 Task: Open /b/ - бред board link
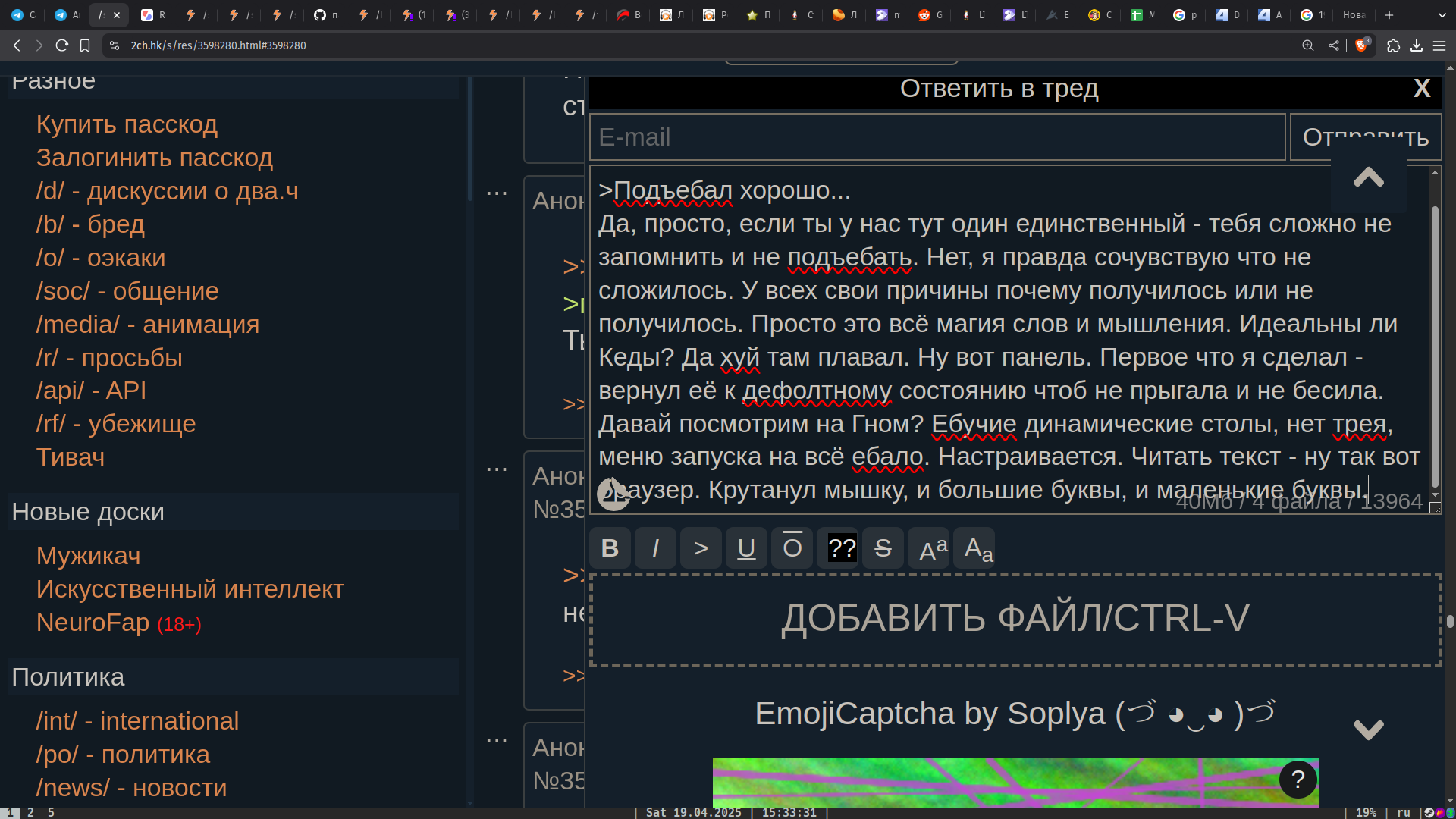coord(90,224)
